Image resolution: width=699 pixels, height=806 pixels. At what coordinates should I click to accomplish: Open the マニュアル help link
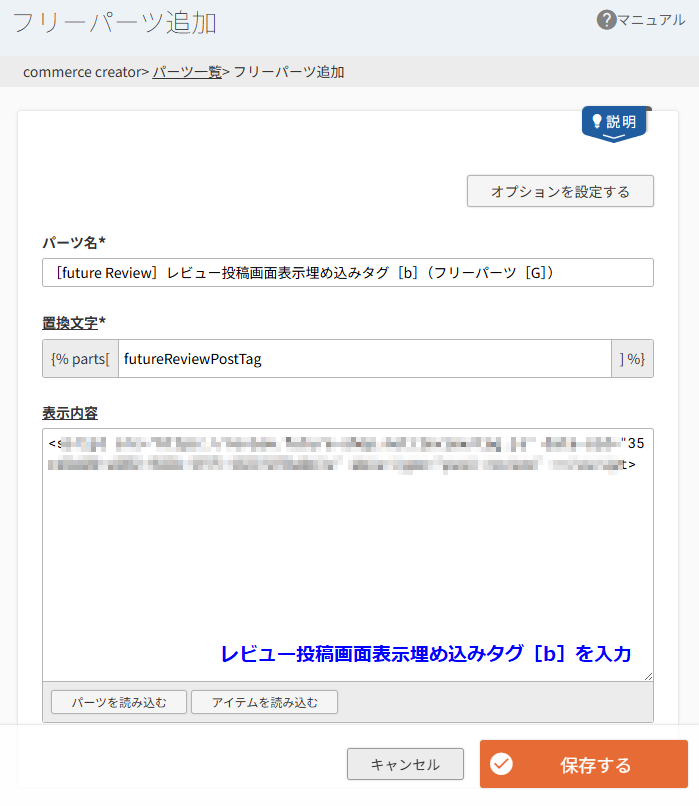coord(651,20)
